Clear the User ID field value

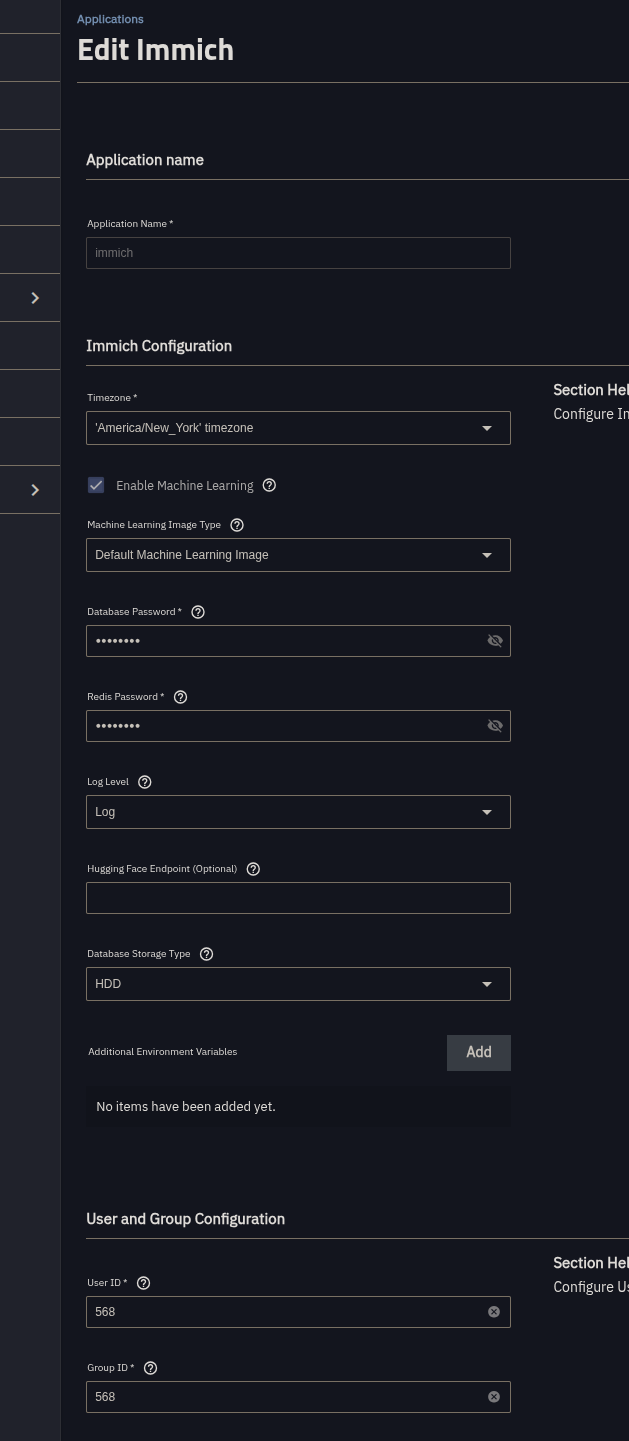tap(494, 1312)
